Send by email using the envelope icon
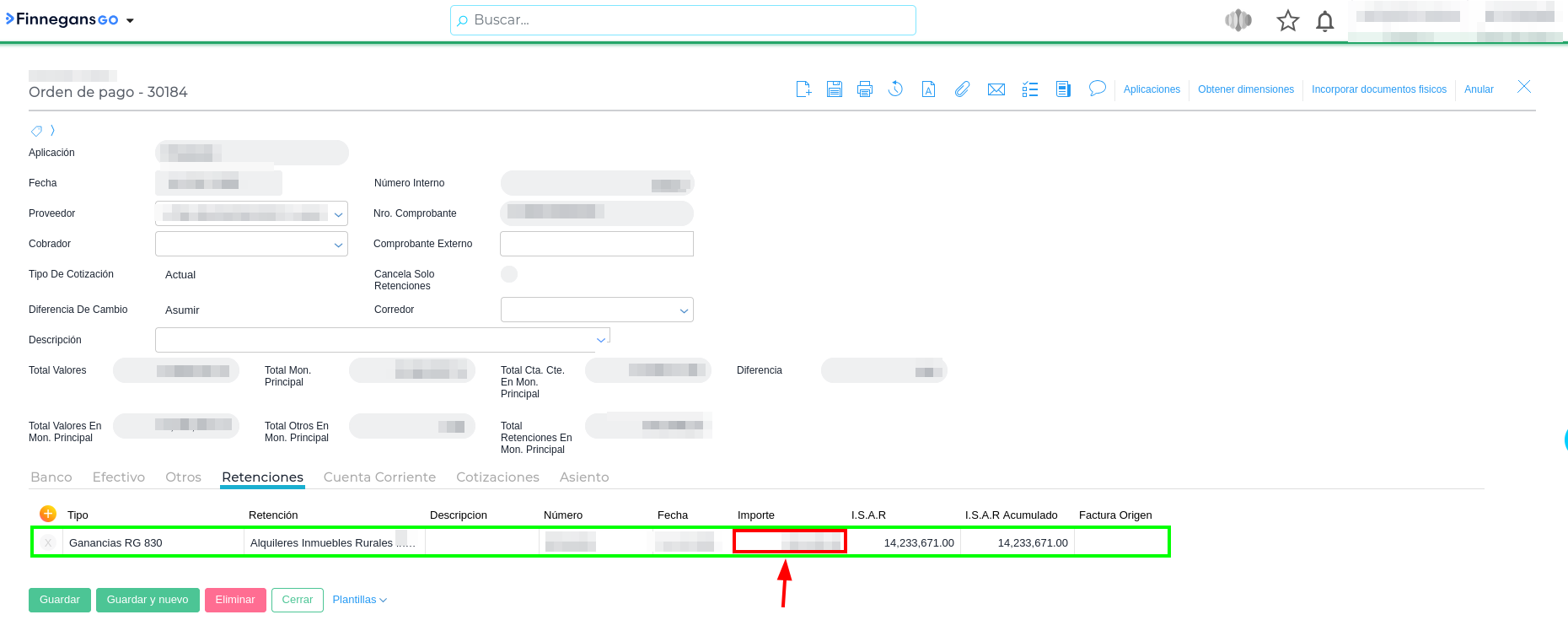 (996, 89)
